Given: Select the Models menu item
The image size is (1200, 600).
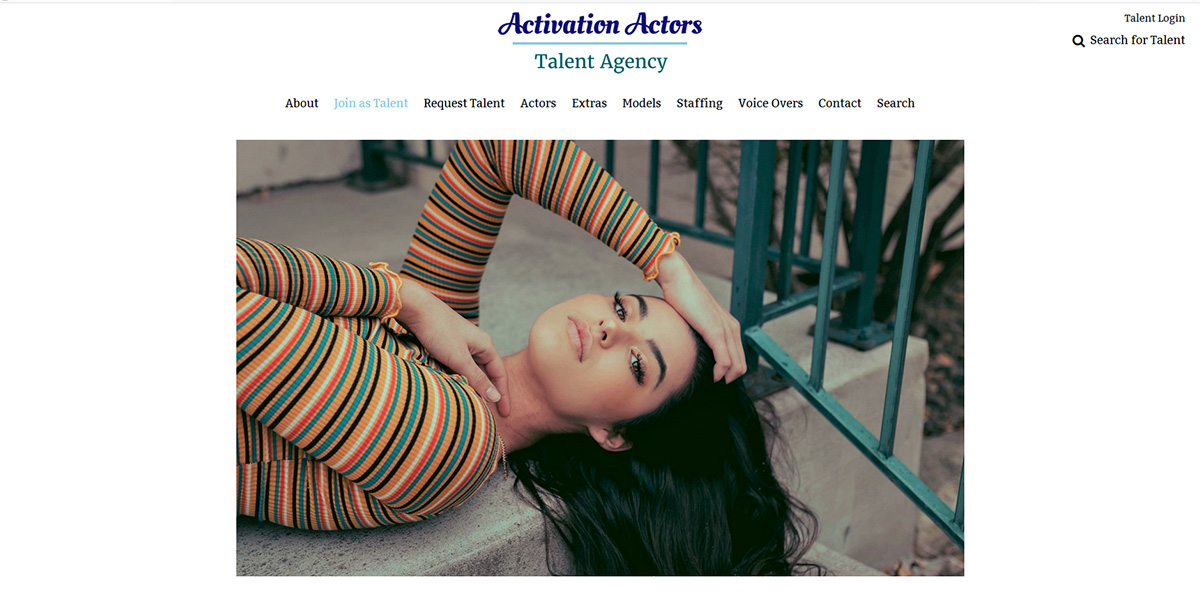Looking at the screenshot, I should (x=641, y=103).
